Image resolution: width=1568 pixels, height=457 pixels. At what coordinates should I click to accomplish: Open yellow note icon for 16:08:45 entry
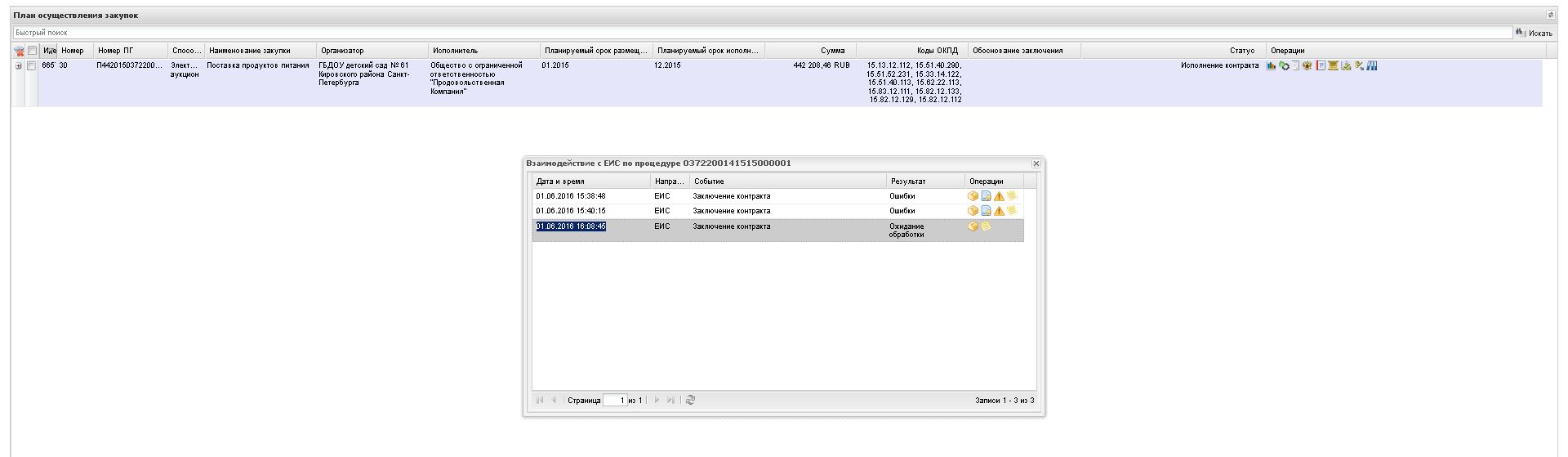(x=986, y=226)
